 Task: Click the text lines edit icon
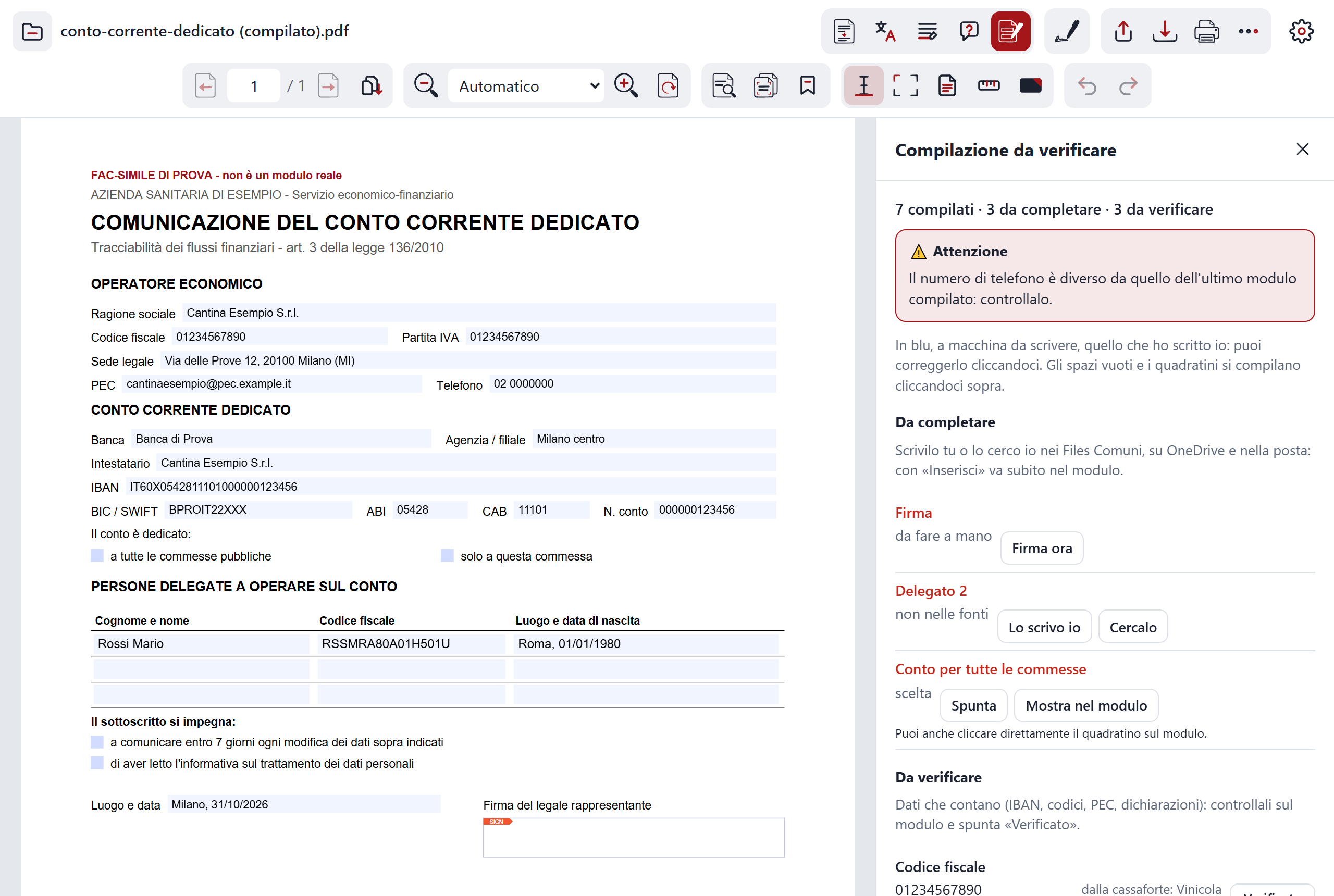click(x=927, y=31)
